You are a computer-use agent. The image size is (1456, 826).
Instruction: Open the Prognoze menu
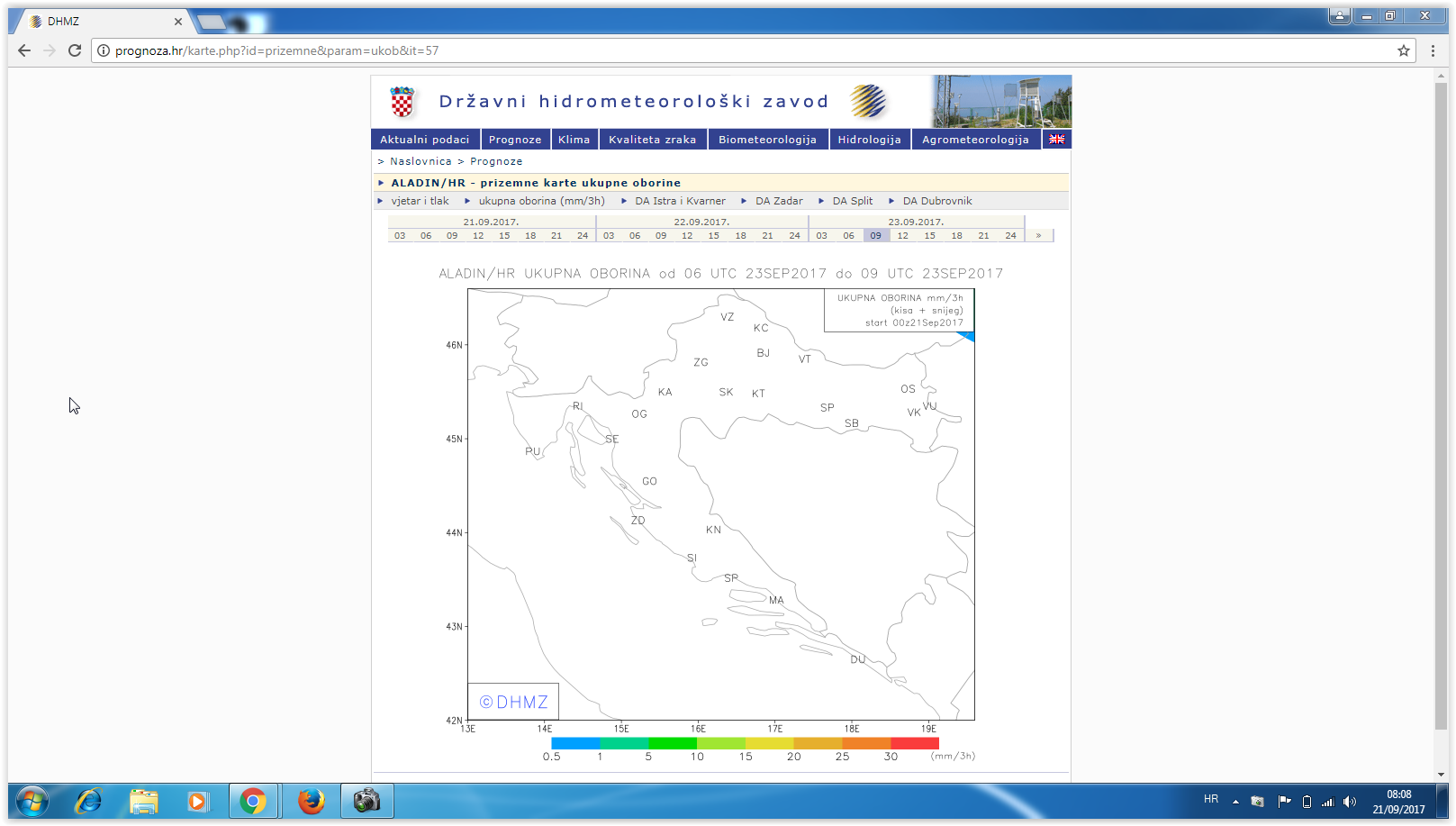[x=515, y=140]
